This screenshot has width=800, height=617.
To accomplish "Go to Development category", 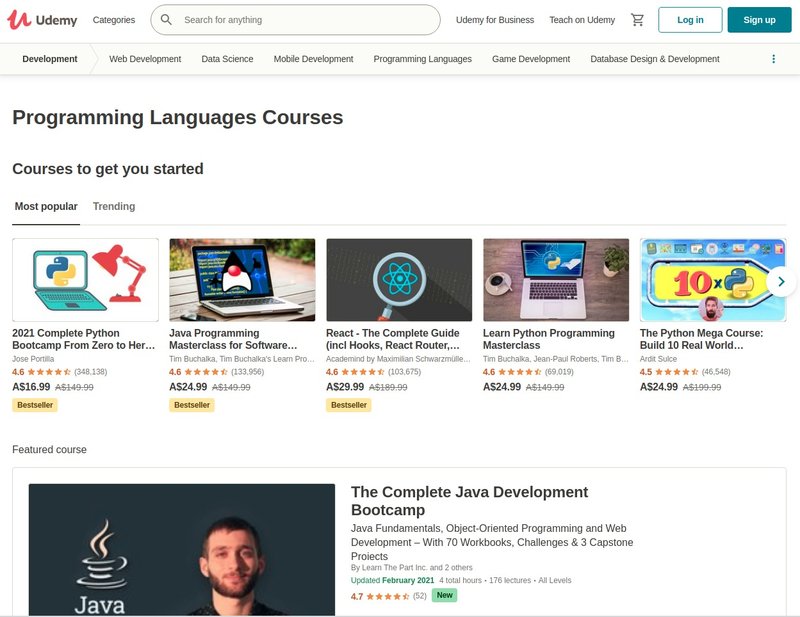I will pyautogui.click(x=50, y=59).
